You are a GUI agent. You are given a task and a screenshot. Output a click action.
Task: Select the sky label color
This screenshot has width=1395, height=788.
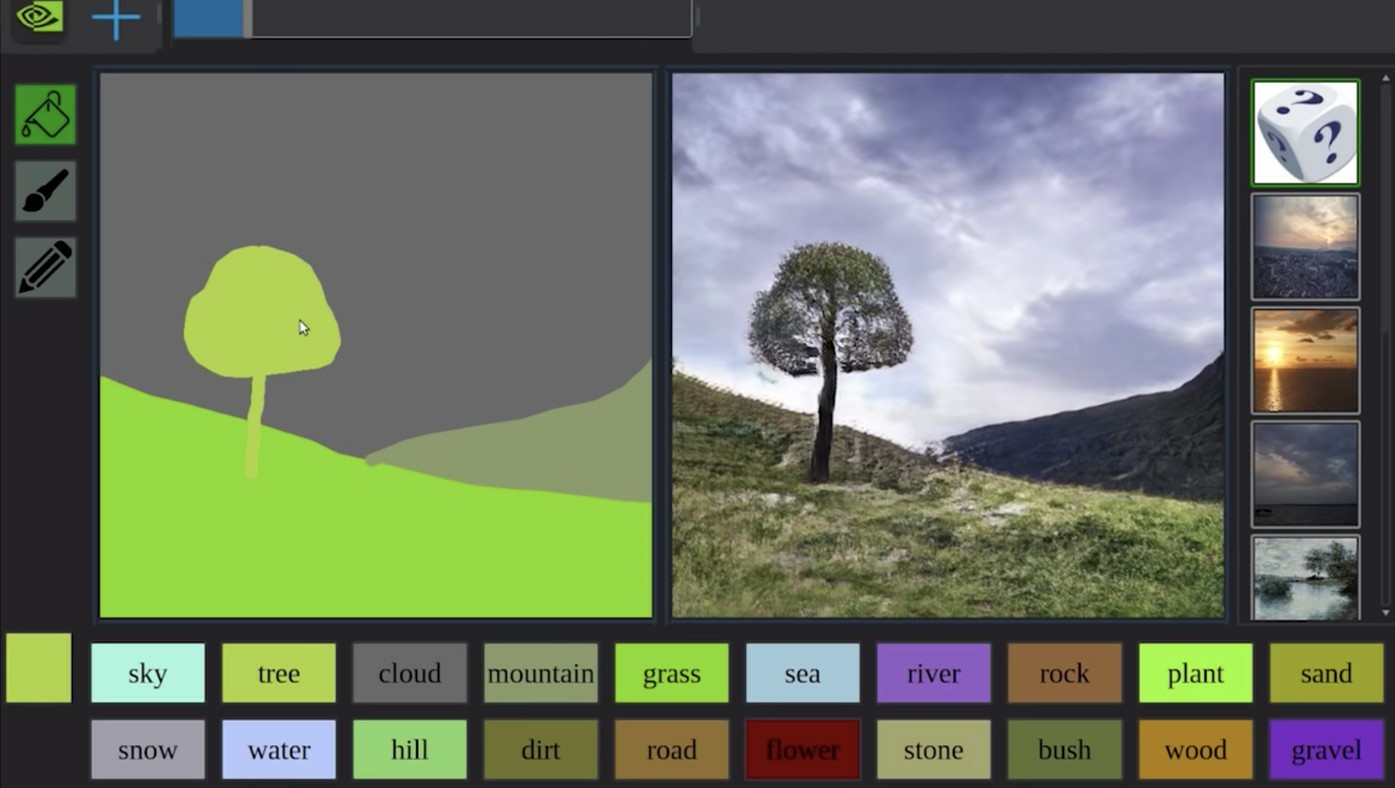(148, 673)
